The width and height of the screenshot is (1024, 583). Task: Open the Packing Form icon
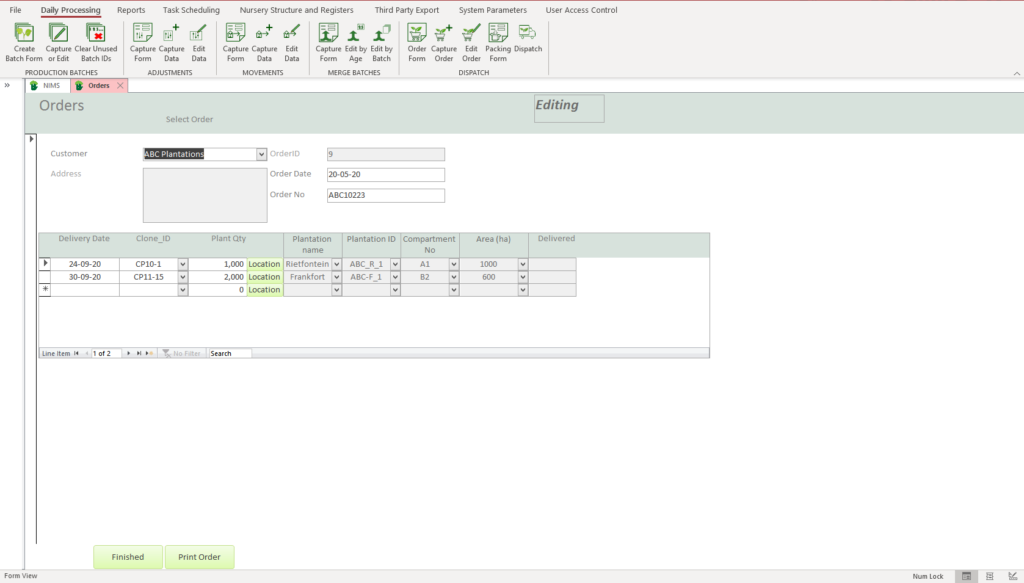(498, 42)
